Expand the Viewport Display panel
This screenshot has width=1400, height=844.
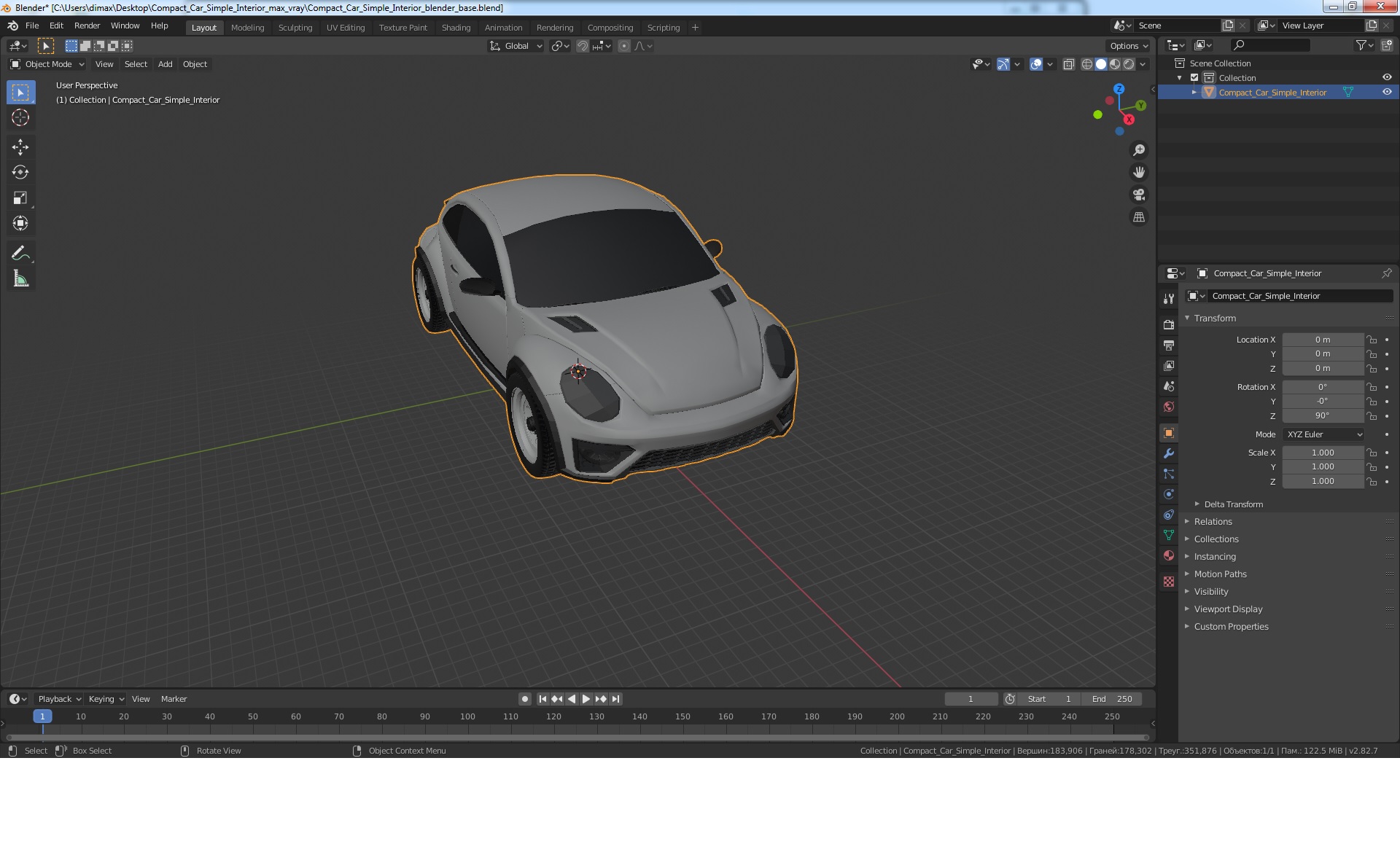pyautogui.click(x=1228, y=609)
